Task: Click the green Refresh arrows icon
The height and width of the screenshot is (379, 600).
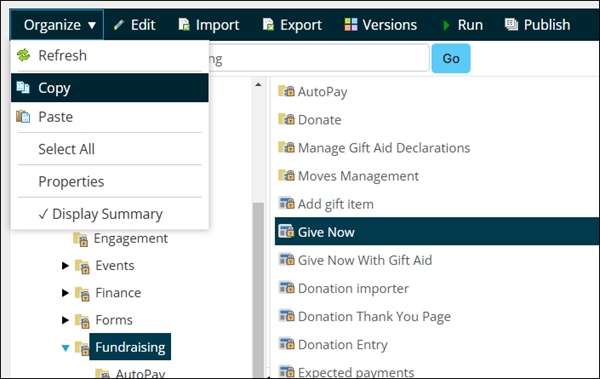Action: pyautogui.click(x=23, y=55)
